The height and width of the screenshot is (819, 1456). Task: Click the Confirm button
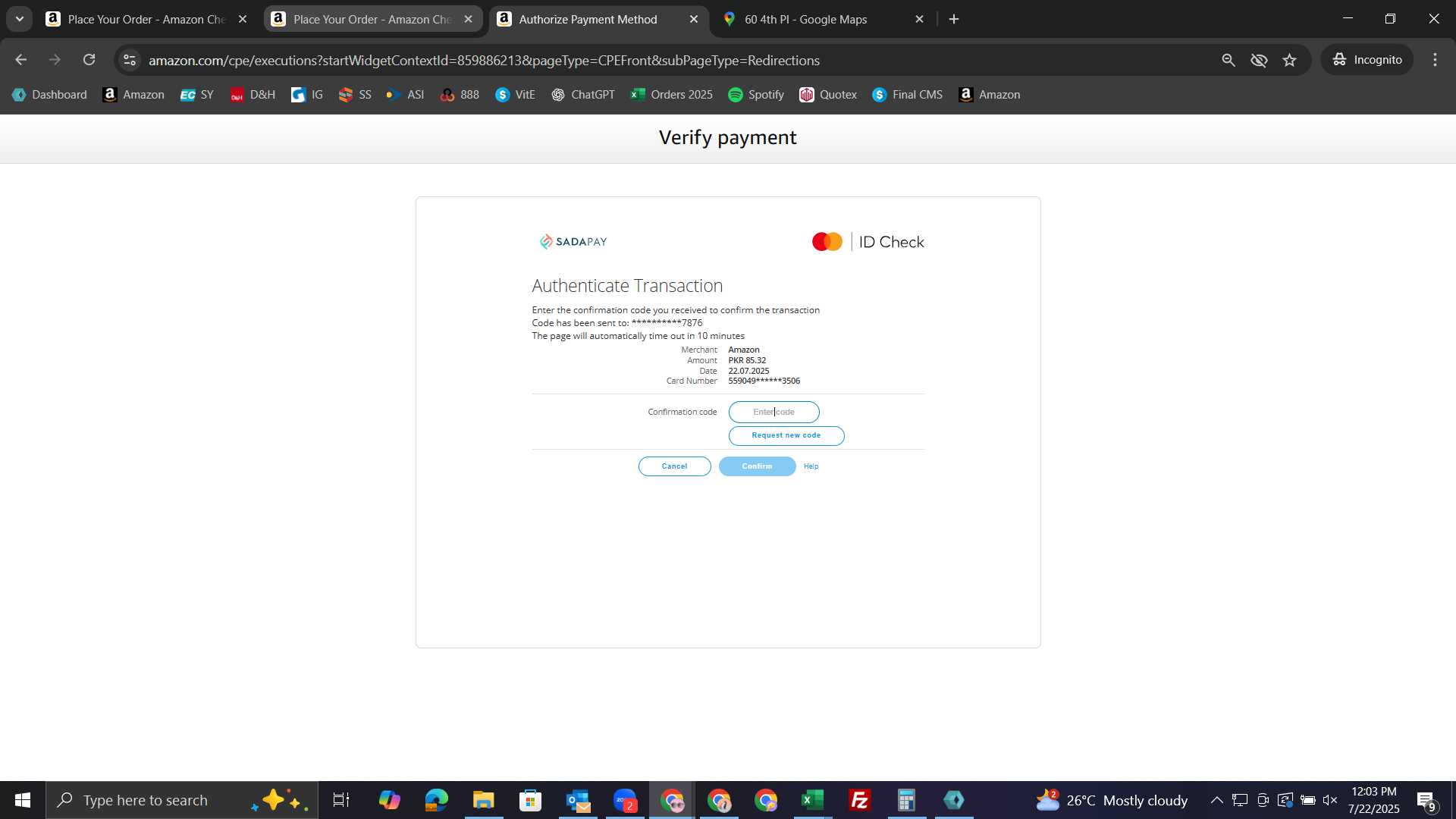click(757, 466)
